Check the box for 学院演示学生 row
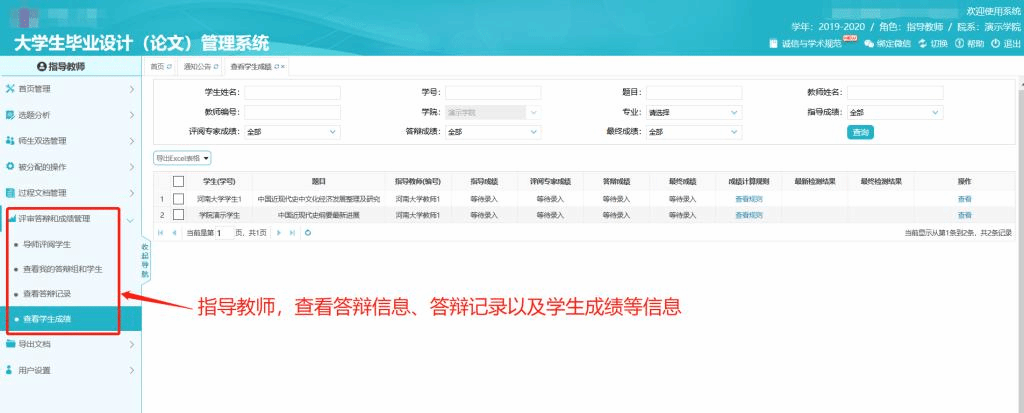The width and height of the screenshot is (1024, 413). coord(178,214)
